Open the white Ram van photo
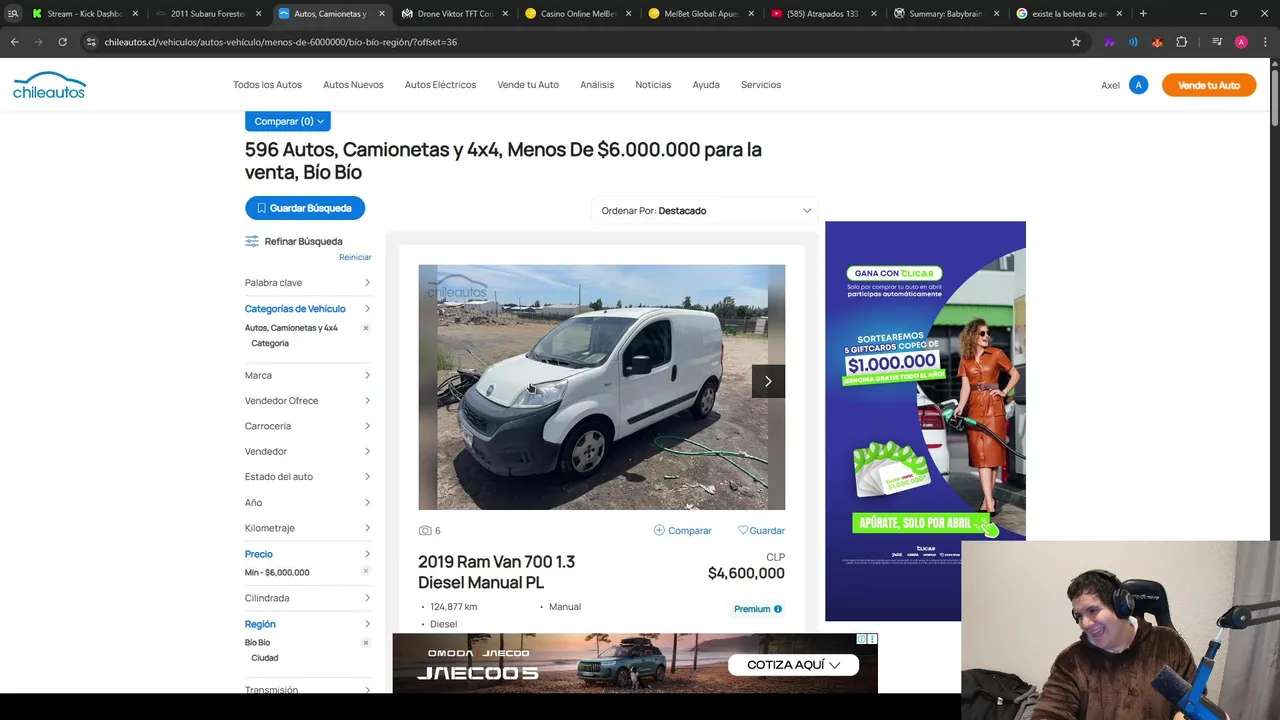The image size is (1280, 720). [x=601, y=387]
